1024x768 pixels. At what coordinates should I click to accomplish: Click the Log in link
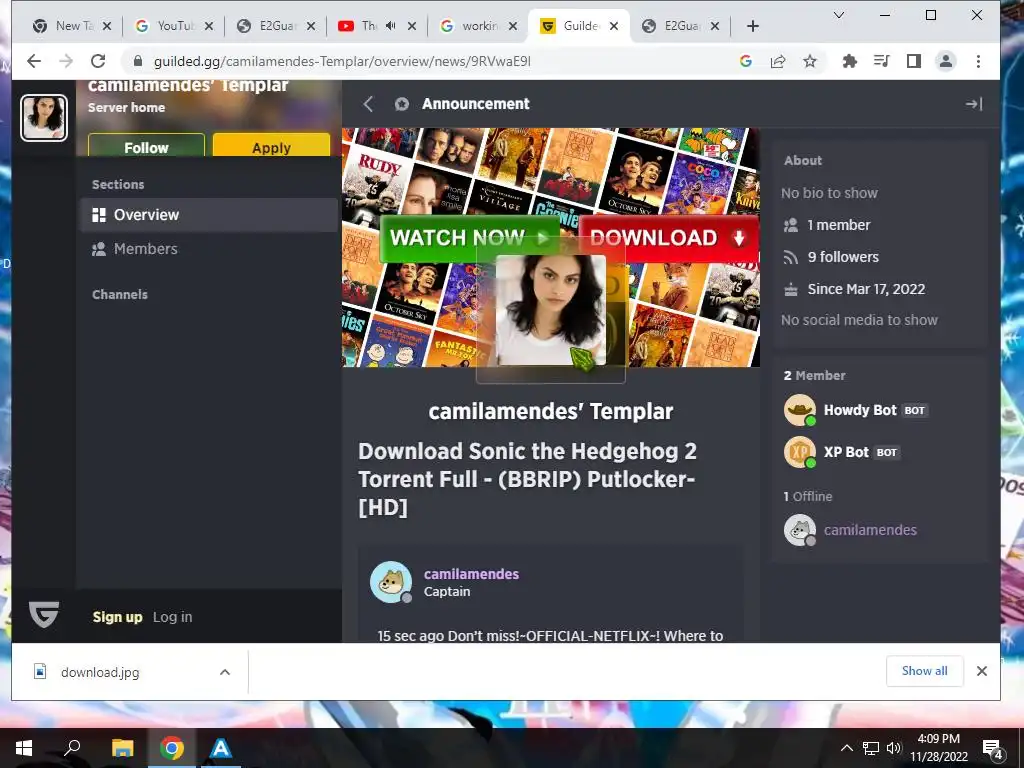tap(172, 617)
